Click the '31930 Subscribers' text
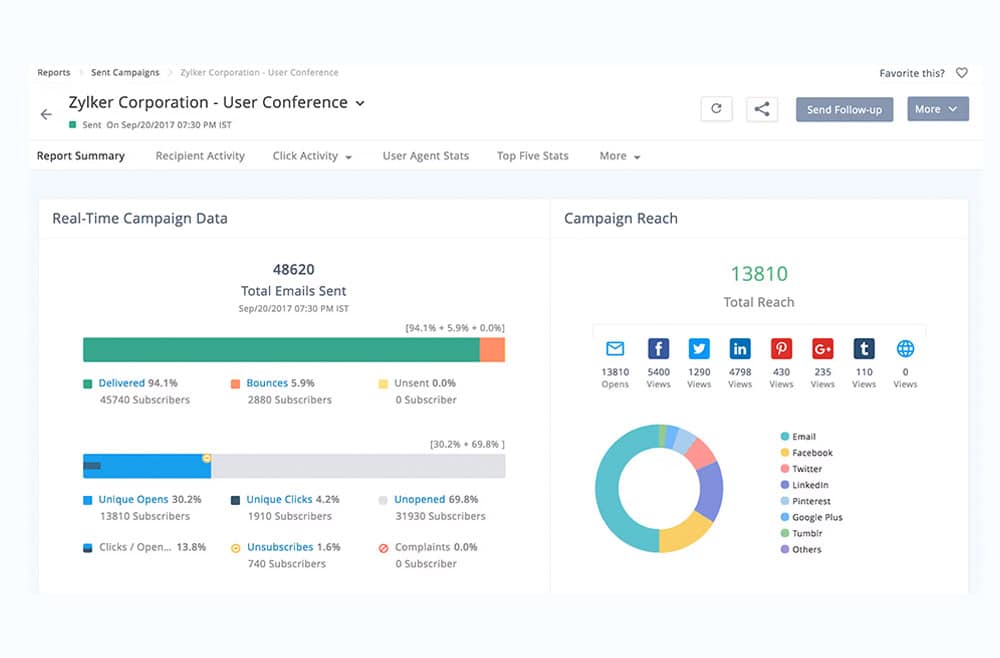Image resolution: width=1000 pixels, height=658 pixels. tap(440, 516)
